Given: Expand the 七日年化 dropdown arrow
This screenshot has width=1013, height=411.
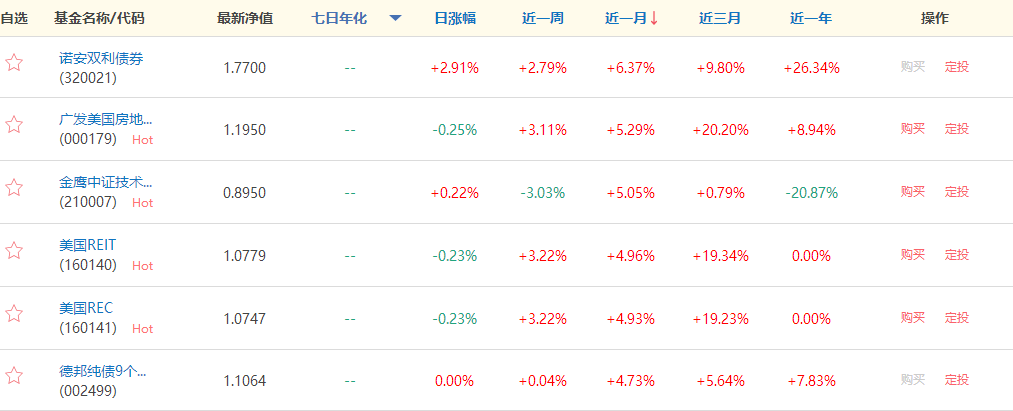Looking at the screenshot, I should 395,19.
